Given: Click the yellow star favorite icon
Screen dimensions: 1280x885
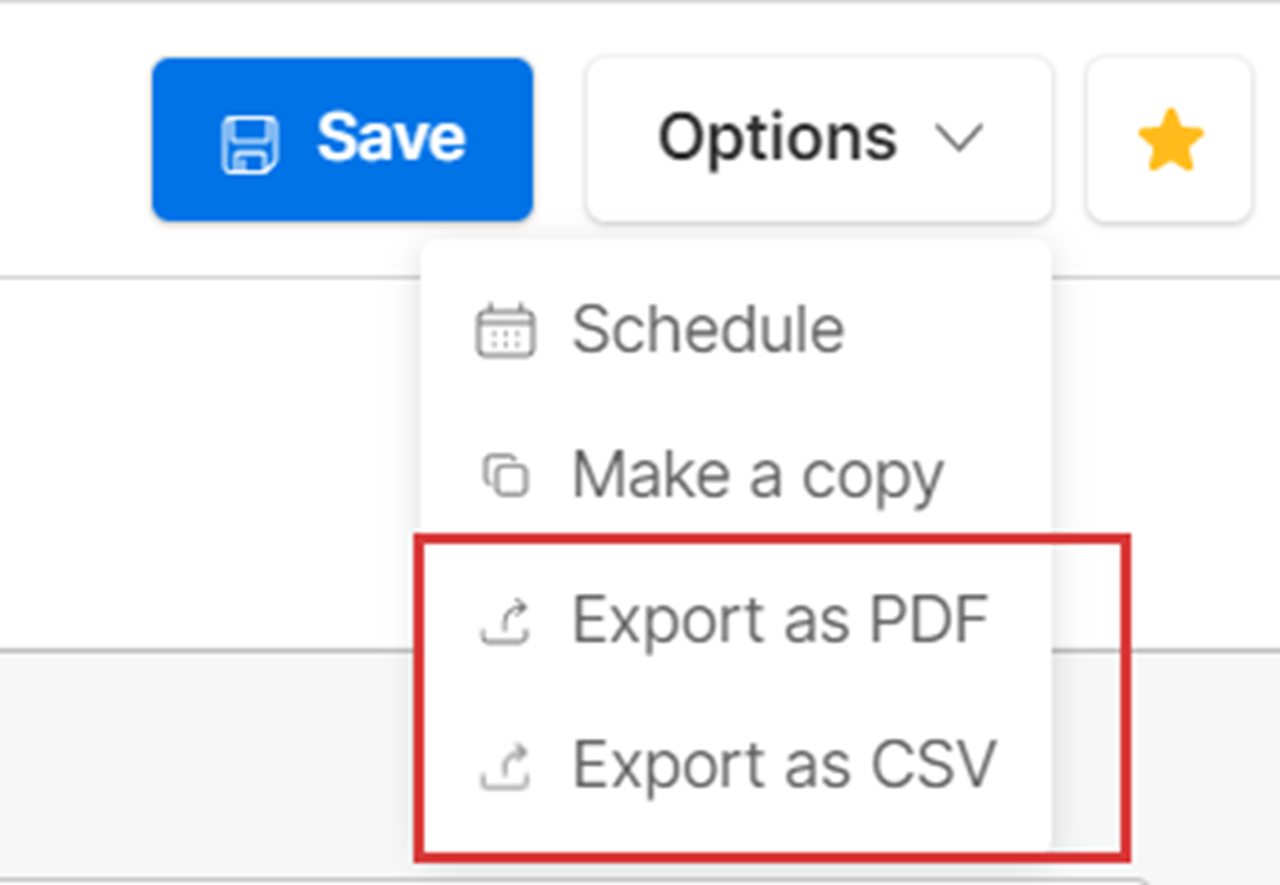Looking at the screenshot, I should [x=1170, y=140].
